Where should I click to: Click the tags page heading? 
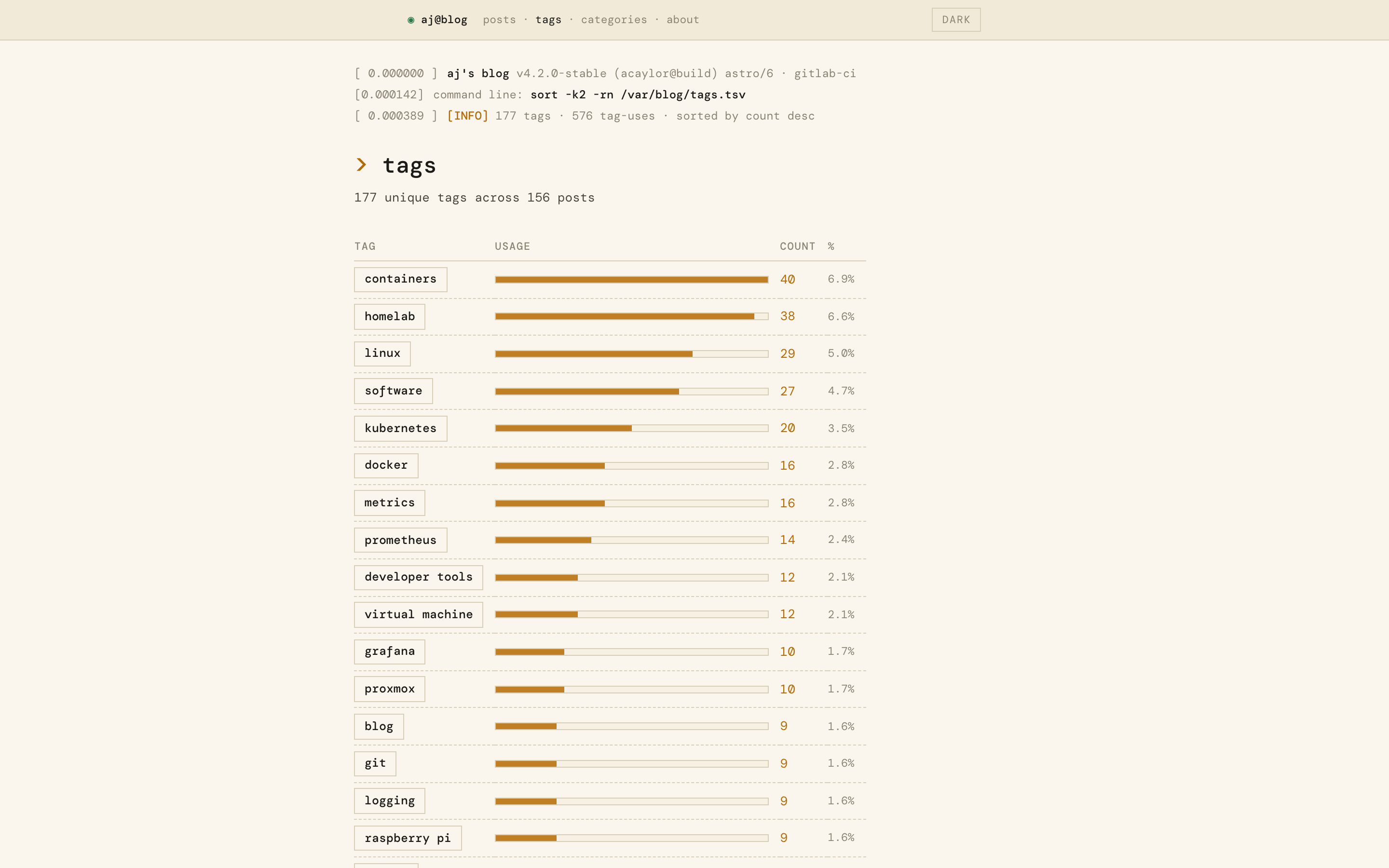pos(409,165)
